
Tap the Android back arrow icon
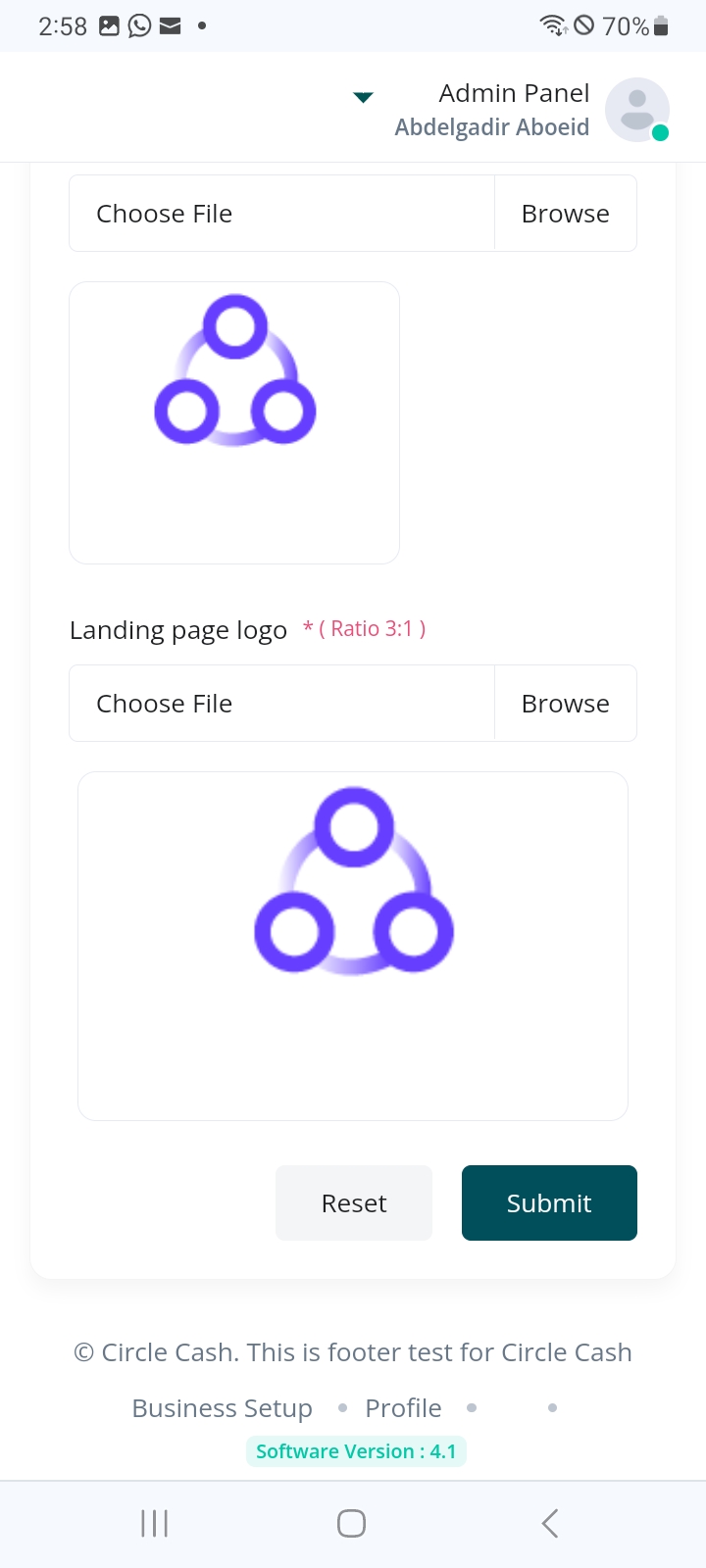(550, 1523)
